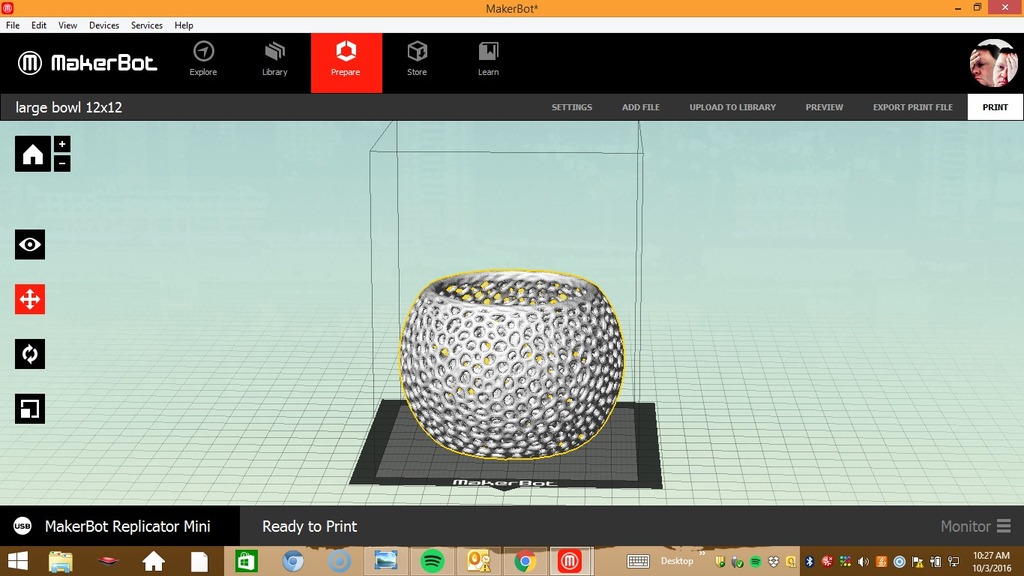Click Upload to Library
The width and height of the screenshot is (1024, 576).
tap(732, 107)
